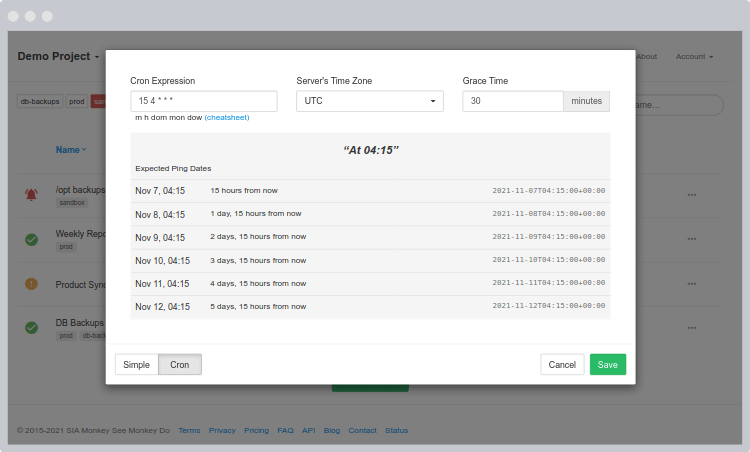Click the prod tag filter button

pos(77,101)
